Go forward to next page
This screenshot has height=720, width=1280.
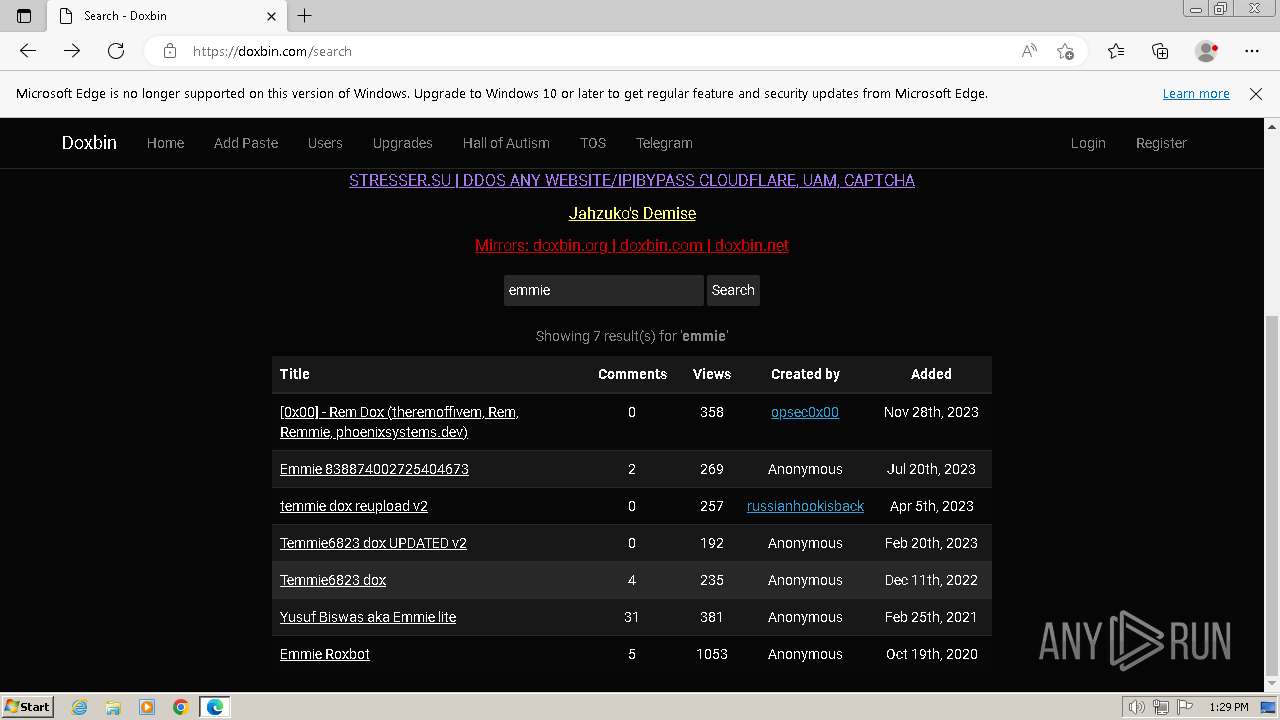point(72,51)
